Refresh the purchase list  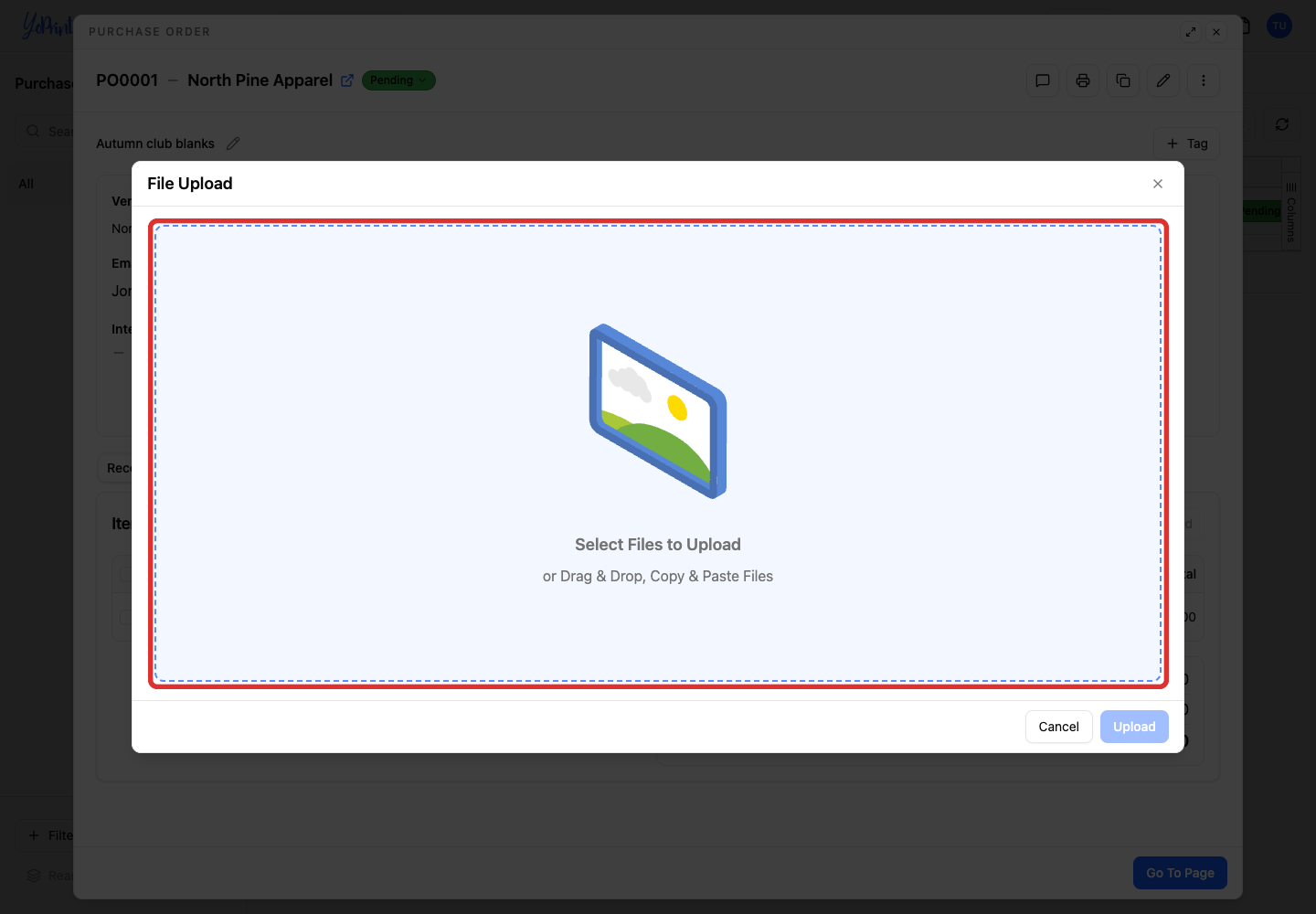click(1282, 124)
